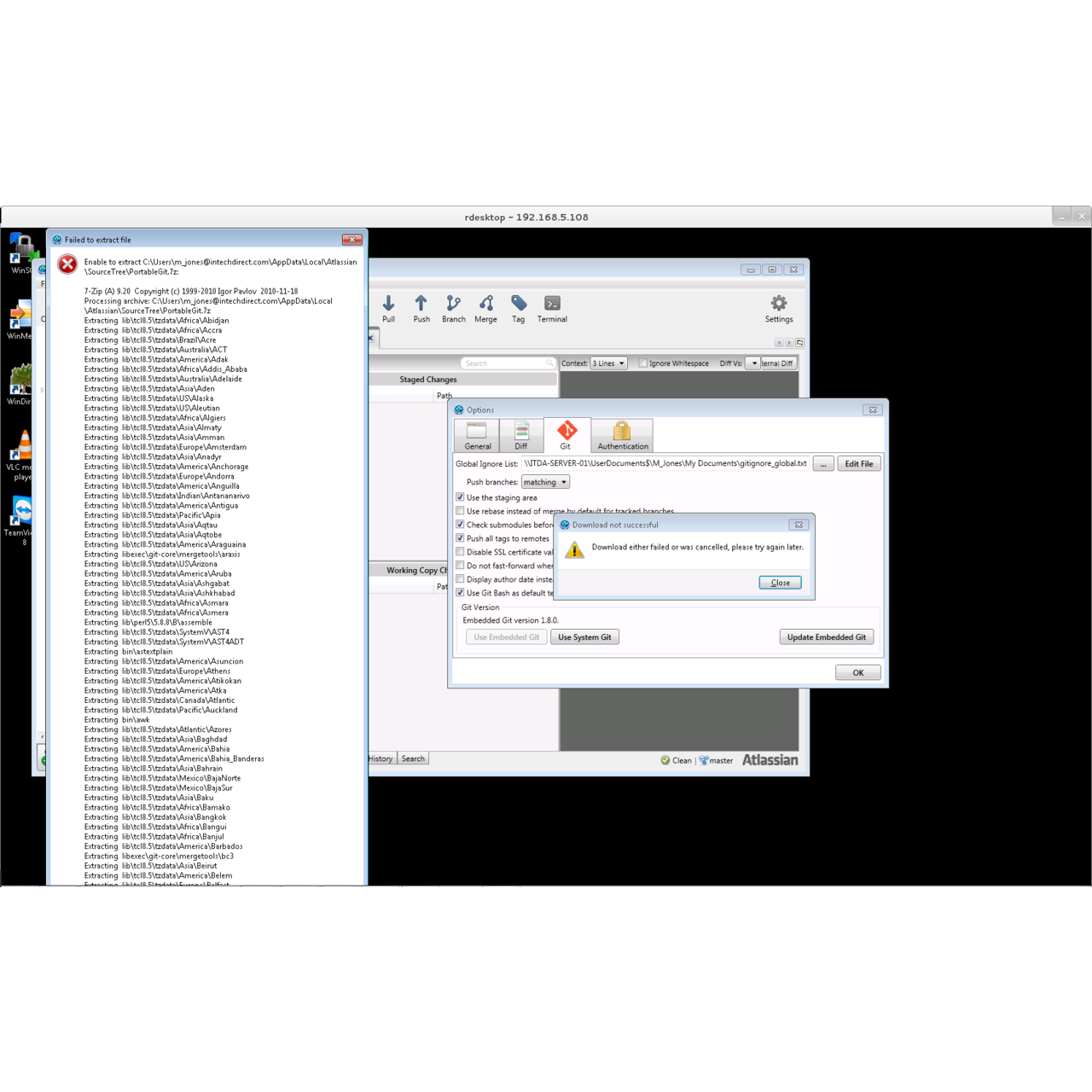The image size is (1092, 1092).
Task: Close the 'Failed to extract file' dialog
Action: [351, 240]
